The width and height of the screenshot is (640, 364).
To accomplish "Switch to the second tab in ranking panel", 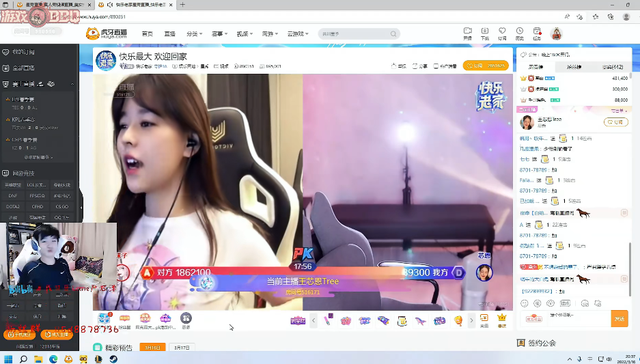I will coord(574,67).
